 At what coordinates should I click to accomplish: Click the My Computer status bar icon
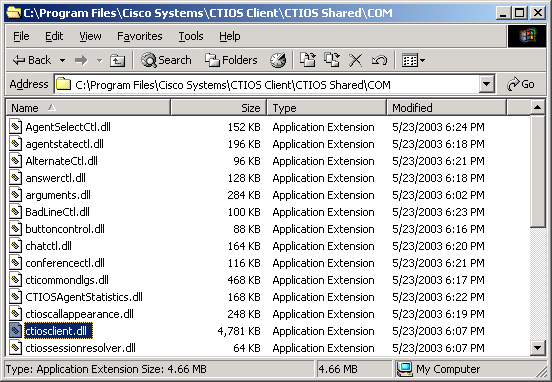click(x=404, y=369)
